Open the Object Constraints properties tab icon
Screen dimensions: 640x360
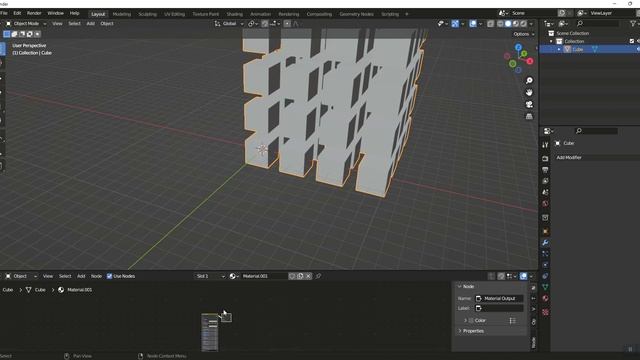[545, 276]
